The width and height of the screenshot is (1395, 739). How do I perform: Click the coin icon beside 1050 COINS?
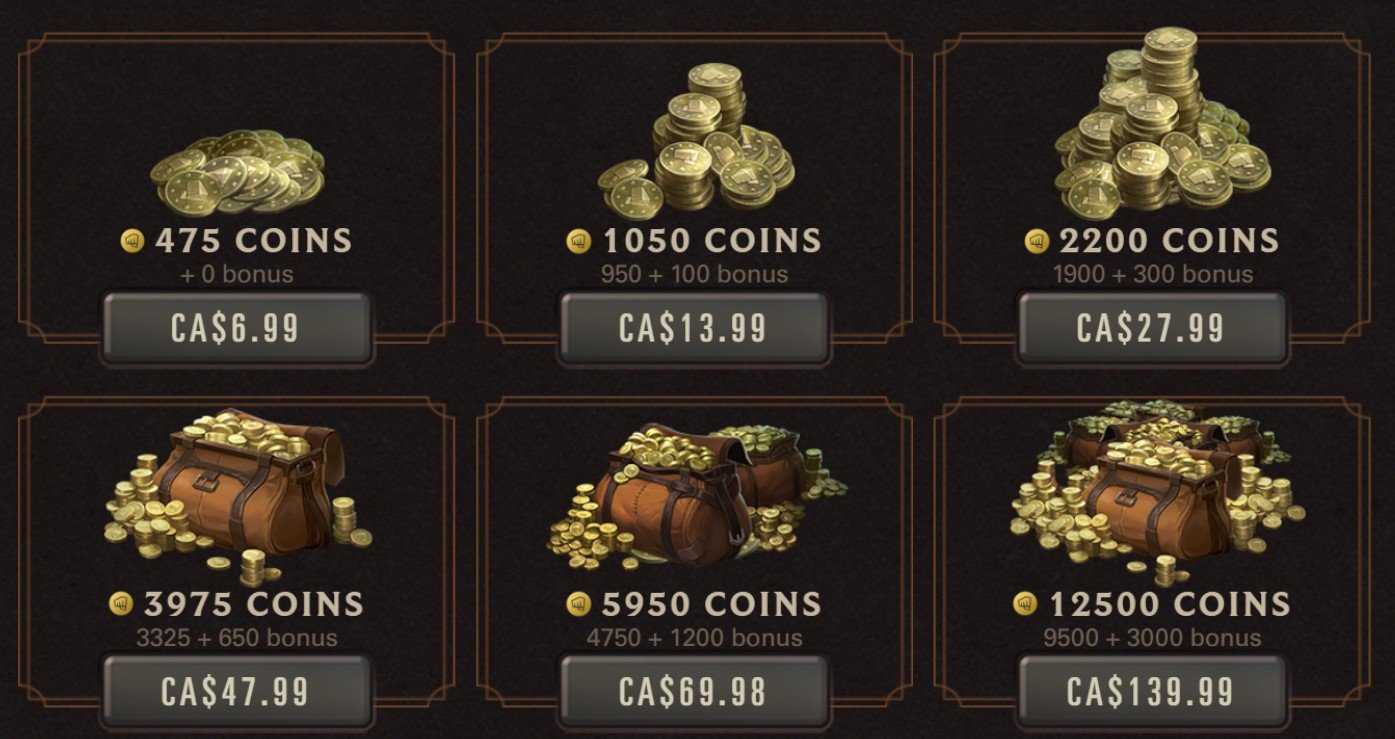(579, 241)
